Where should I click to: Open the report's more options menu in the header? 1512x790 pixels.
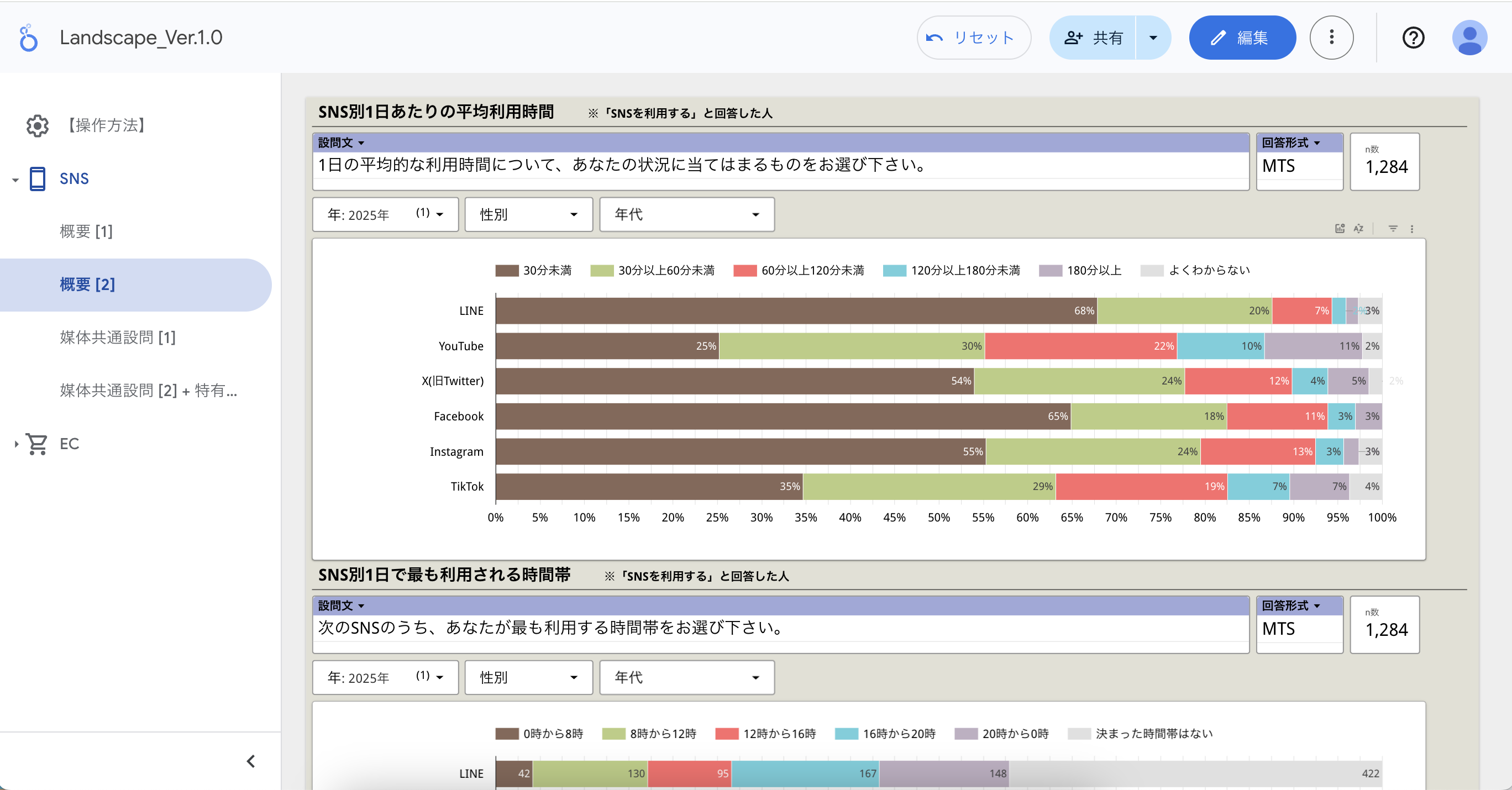1331,38
